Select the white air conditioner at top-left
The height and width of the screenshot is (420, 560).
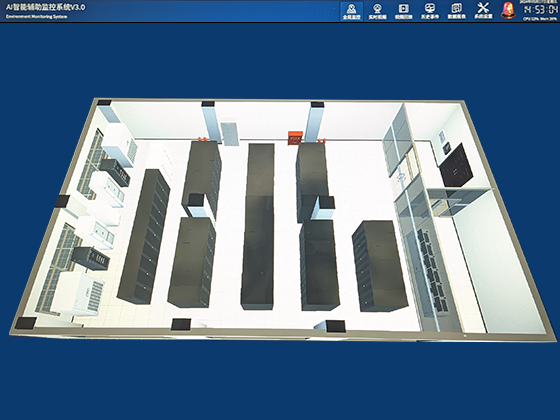pos(120,145)
